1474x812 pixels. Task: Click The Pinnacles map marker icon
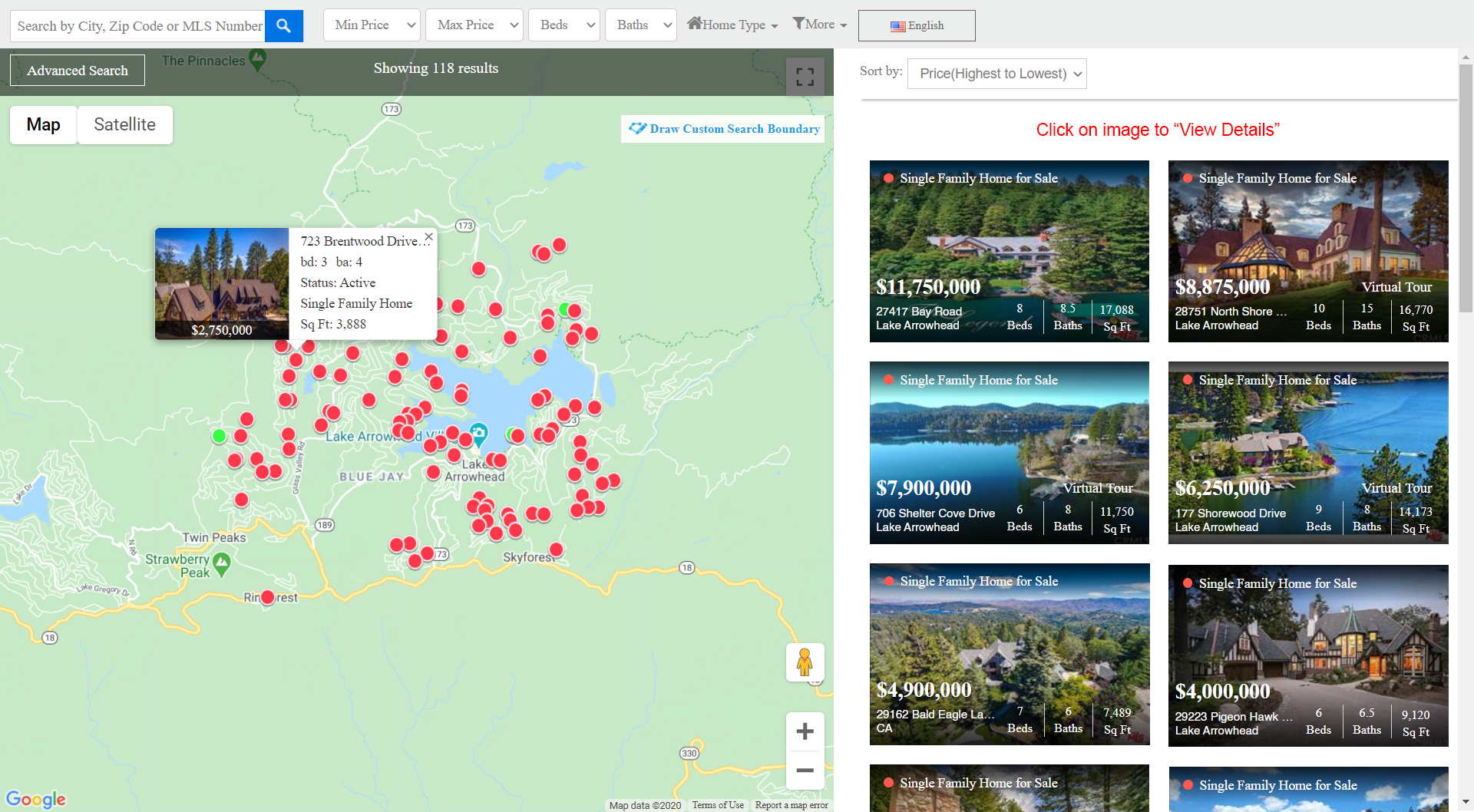[258, 59]
